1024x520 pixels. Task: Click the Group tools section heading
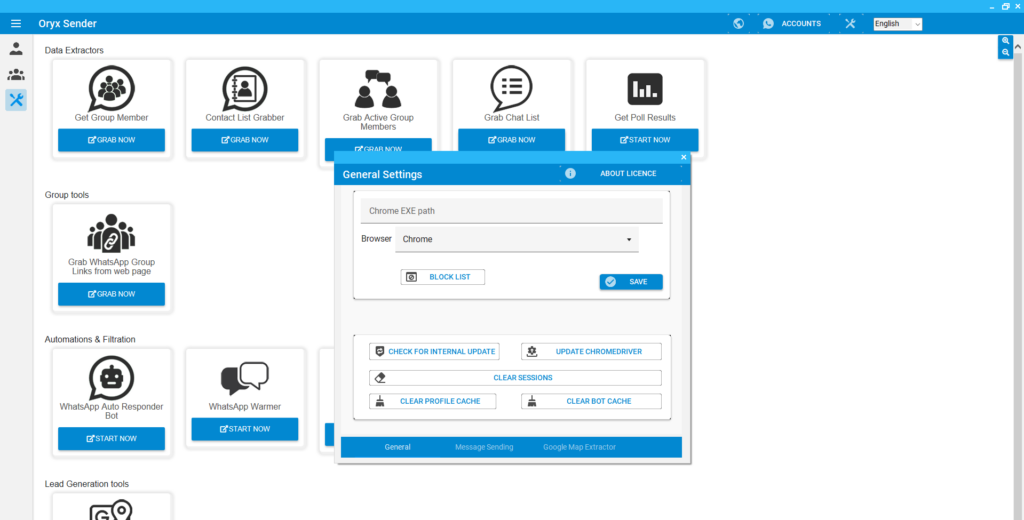(67, 195)
